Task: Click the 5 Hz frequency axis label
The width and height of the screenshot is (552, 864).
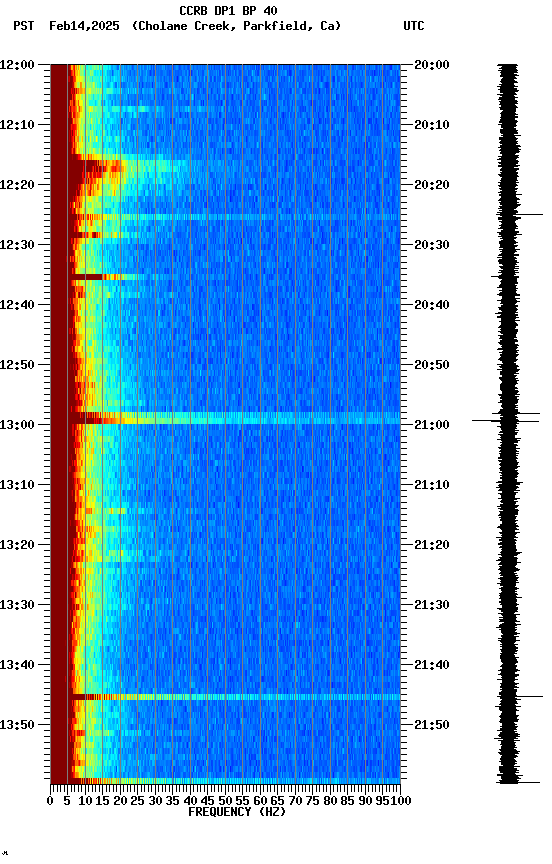Action: [67, 801]
